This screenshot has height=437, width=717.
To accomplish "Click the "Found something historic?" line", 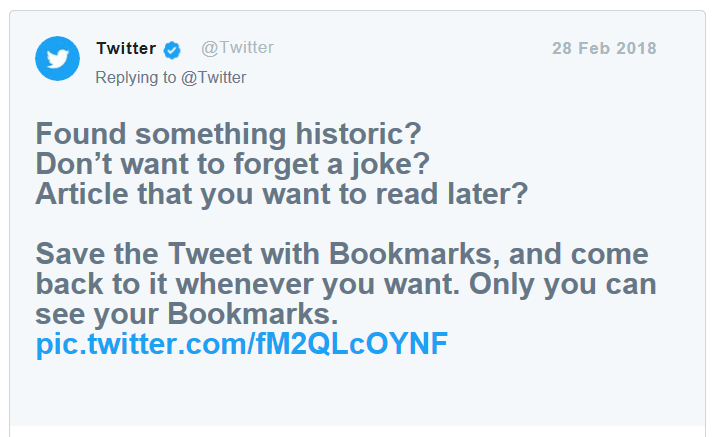I will [x=228, y=133].
